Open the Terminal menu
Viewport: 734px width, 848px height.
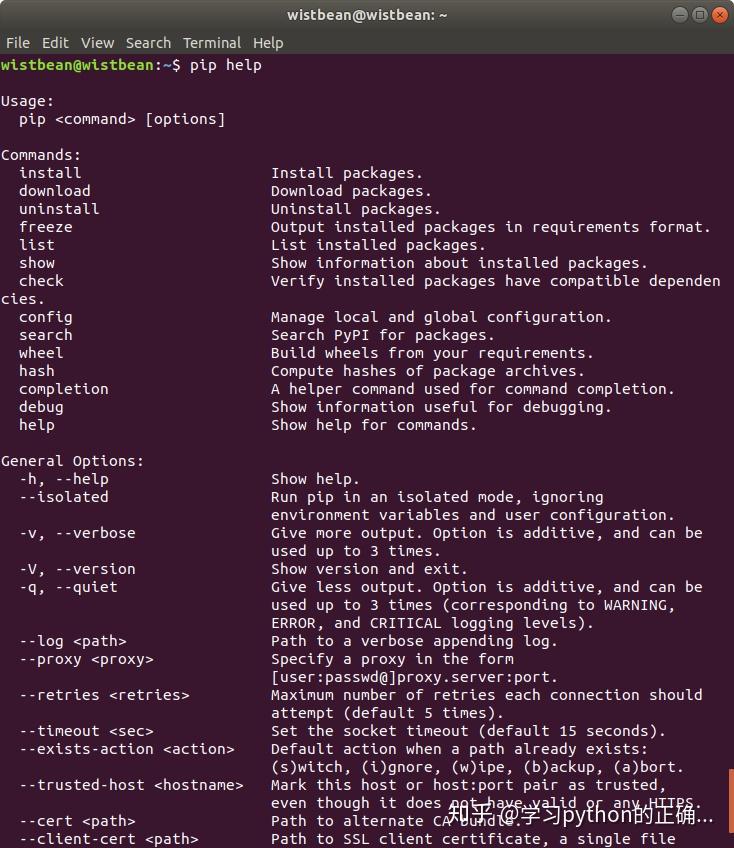click(x=212, y=43)
